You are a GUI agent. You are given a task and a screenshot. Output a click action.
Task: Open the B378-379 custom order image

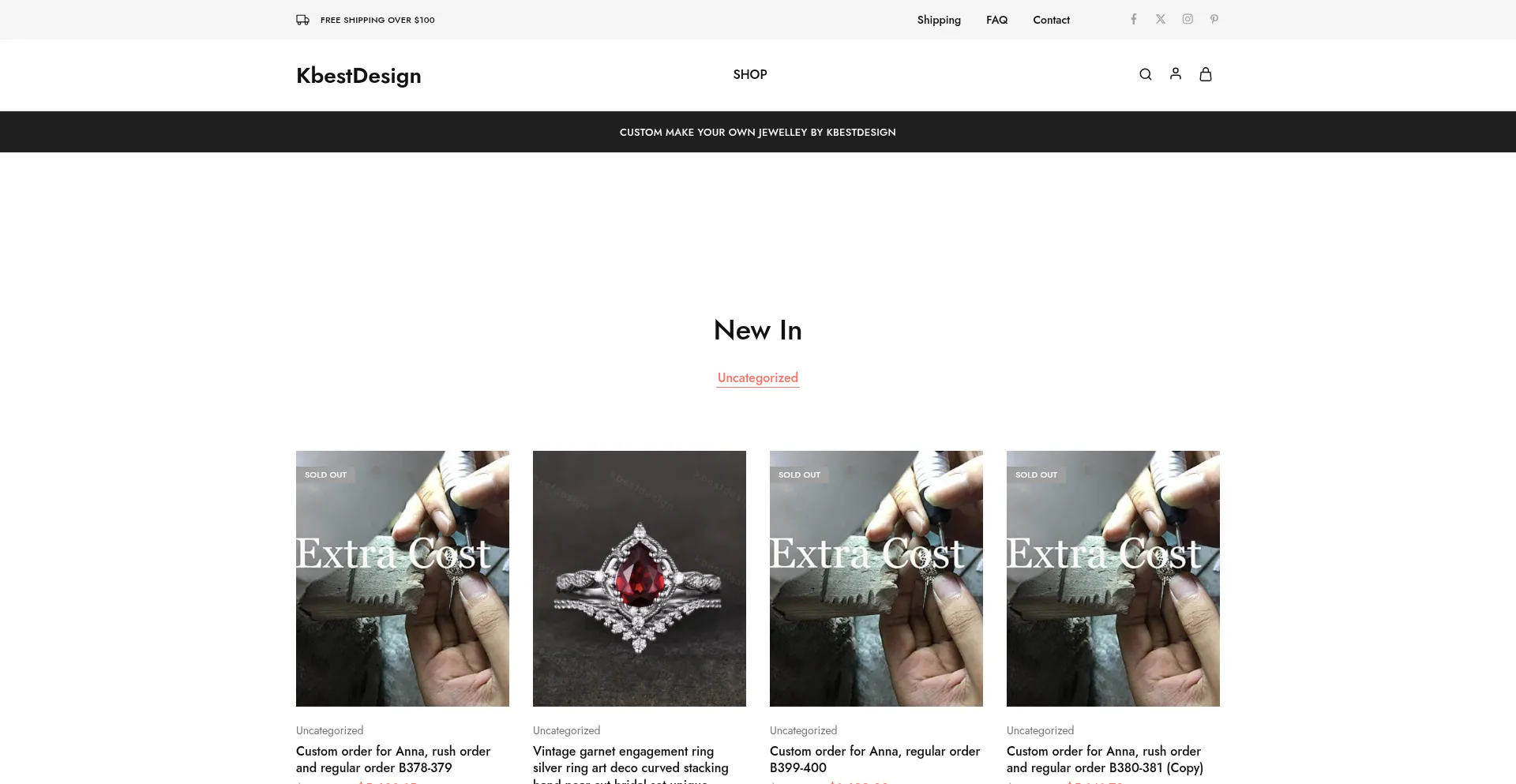(x=403, y=579)
